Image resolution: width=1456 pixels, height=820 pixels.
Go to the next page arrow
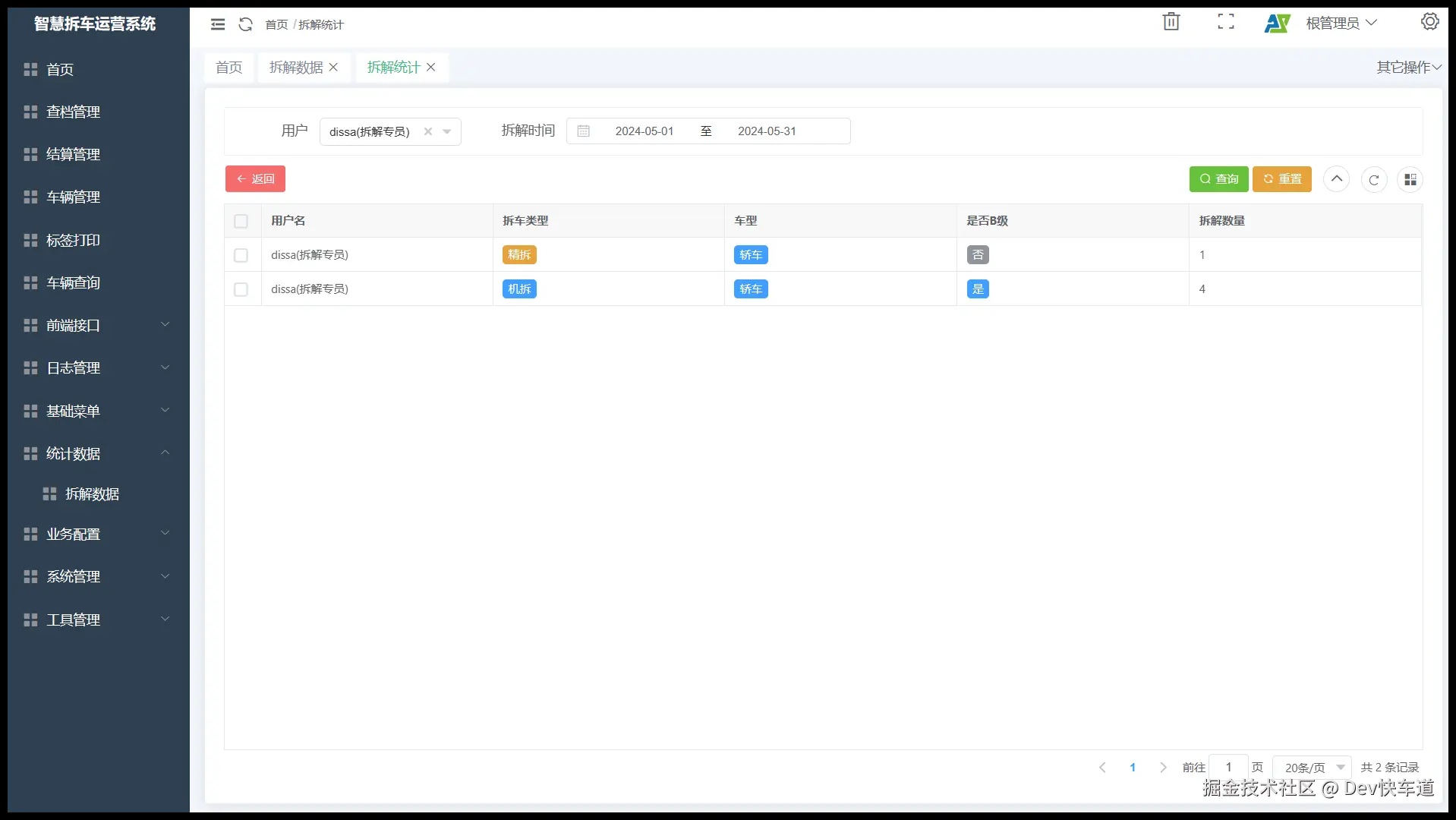coord(1163,768)
